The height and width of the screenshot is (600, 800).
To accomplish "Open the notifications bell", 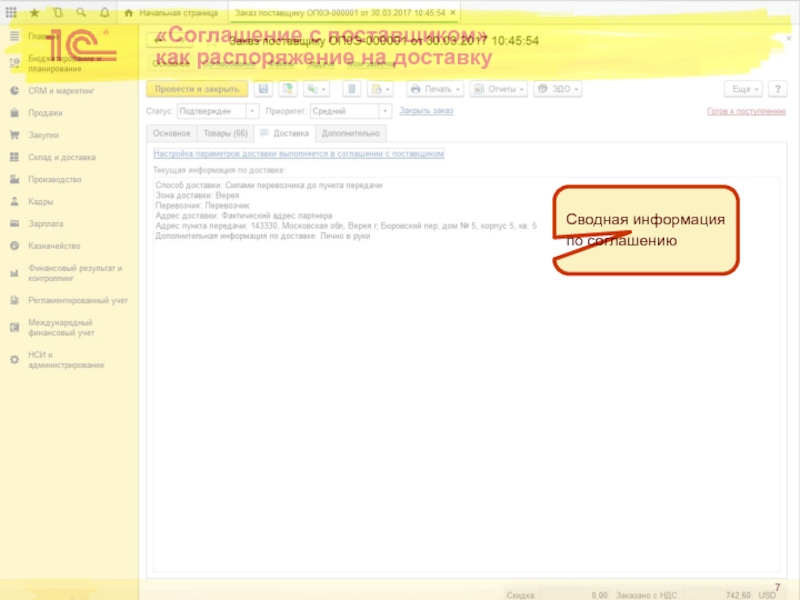I will click(103, 13).
